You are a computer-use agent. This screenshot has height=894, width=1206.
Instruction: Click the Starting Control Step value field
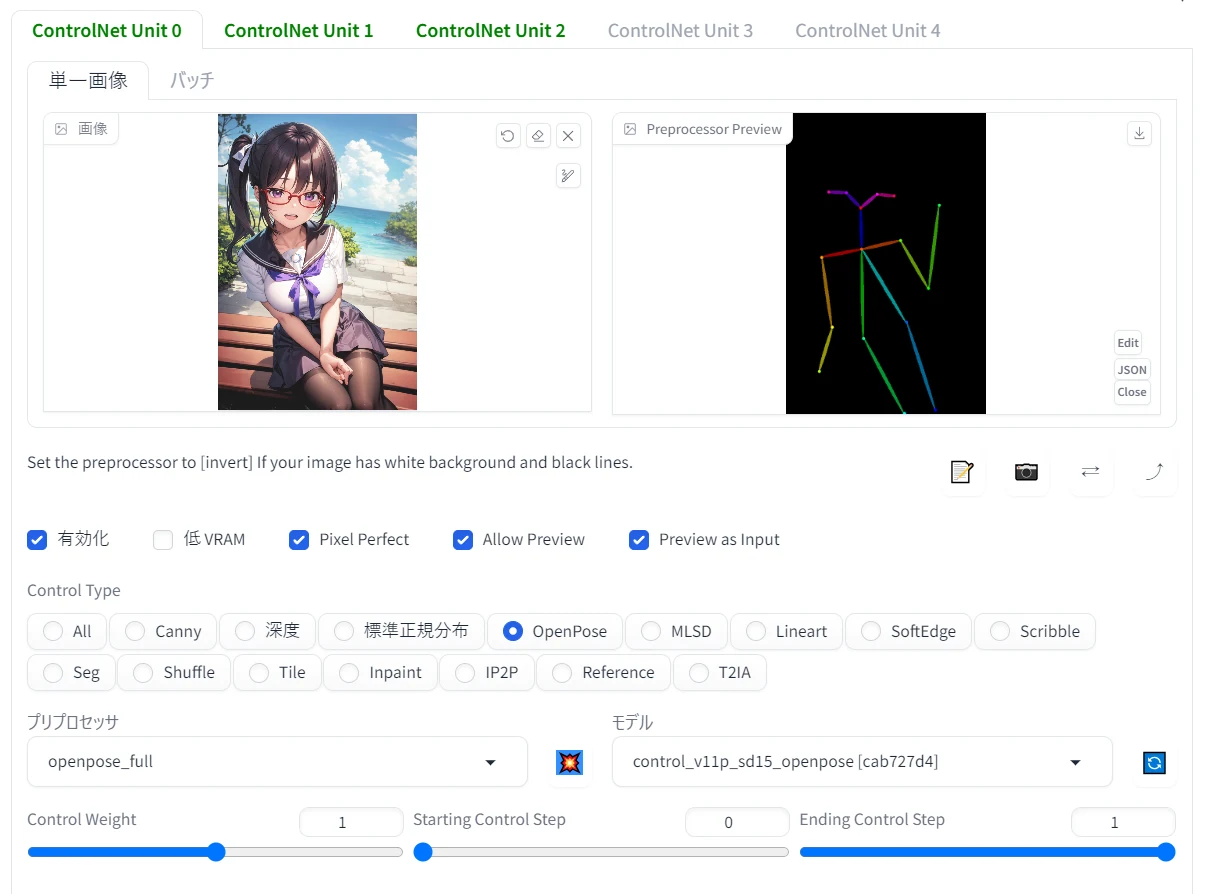click(x=737, y=822)
